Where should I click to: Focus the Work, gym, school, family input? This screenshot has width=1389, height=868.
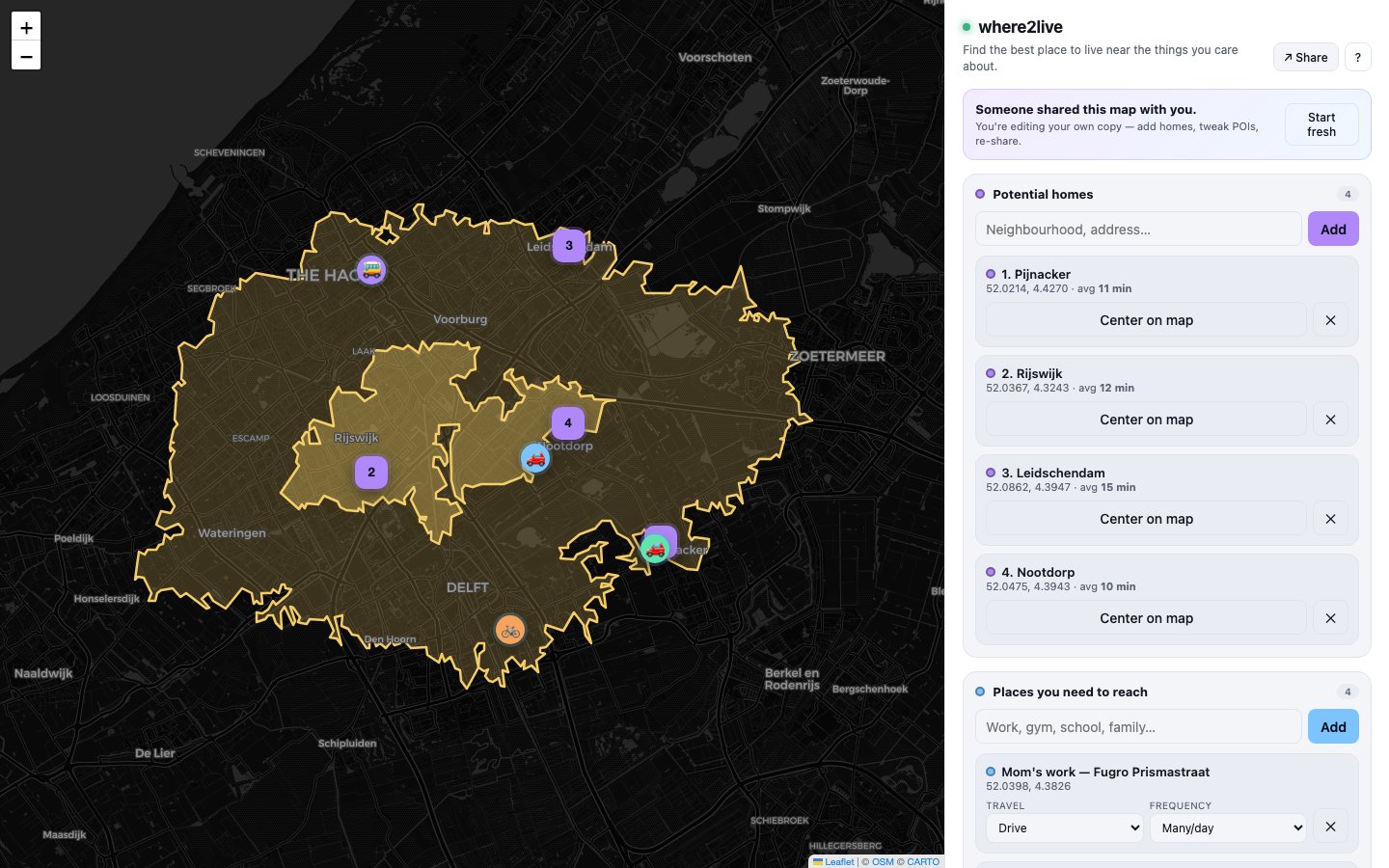click(x=1138, y=726)
